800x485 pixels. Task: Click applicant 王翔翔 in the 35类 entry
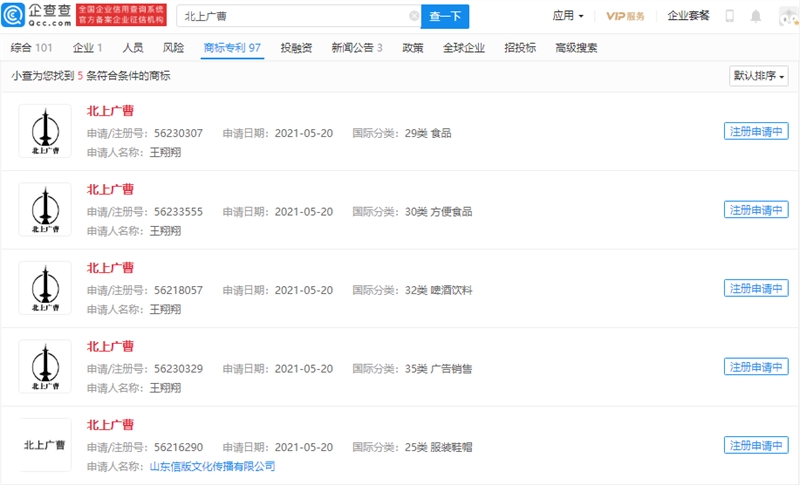165,388
